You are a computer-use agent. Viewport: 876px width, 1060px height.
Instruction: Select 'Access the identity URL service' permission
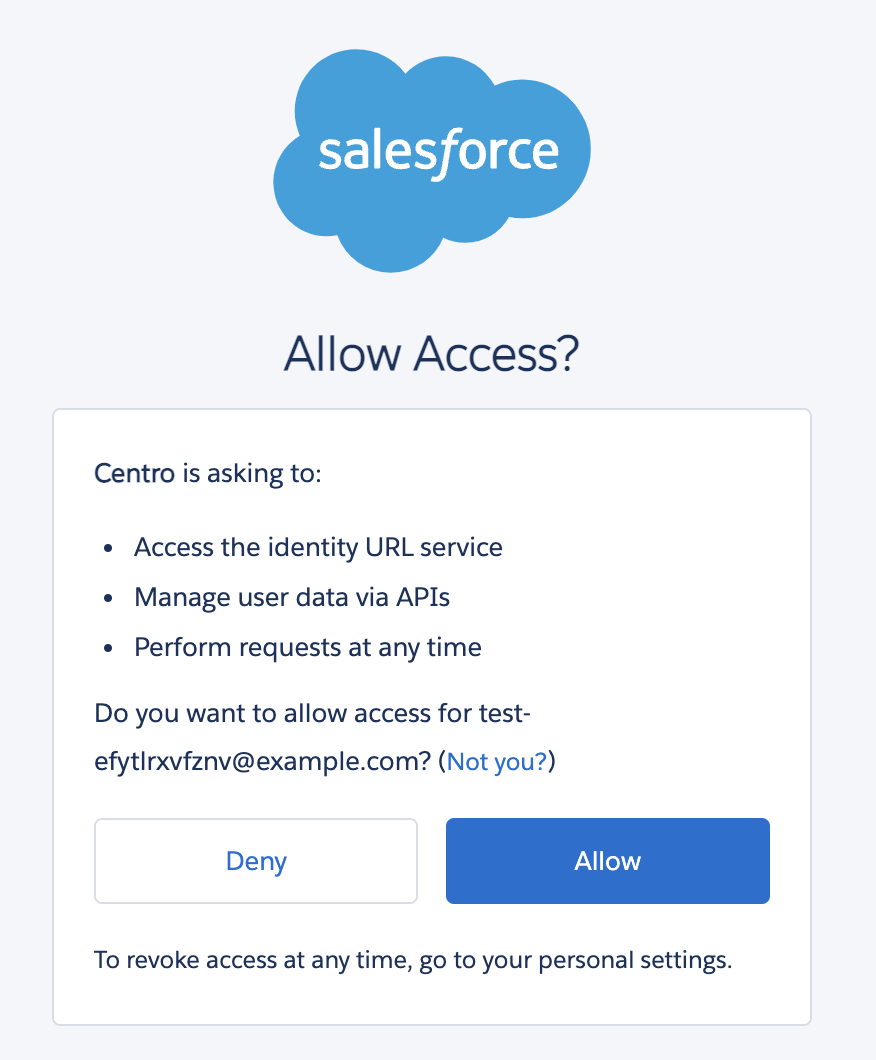pos(318,547)
